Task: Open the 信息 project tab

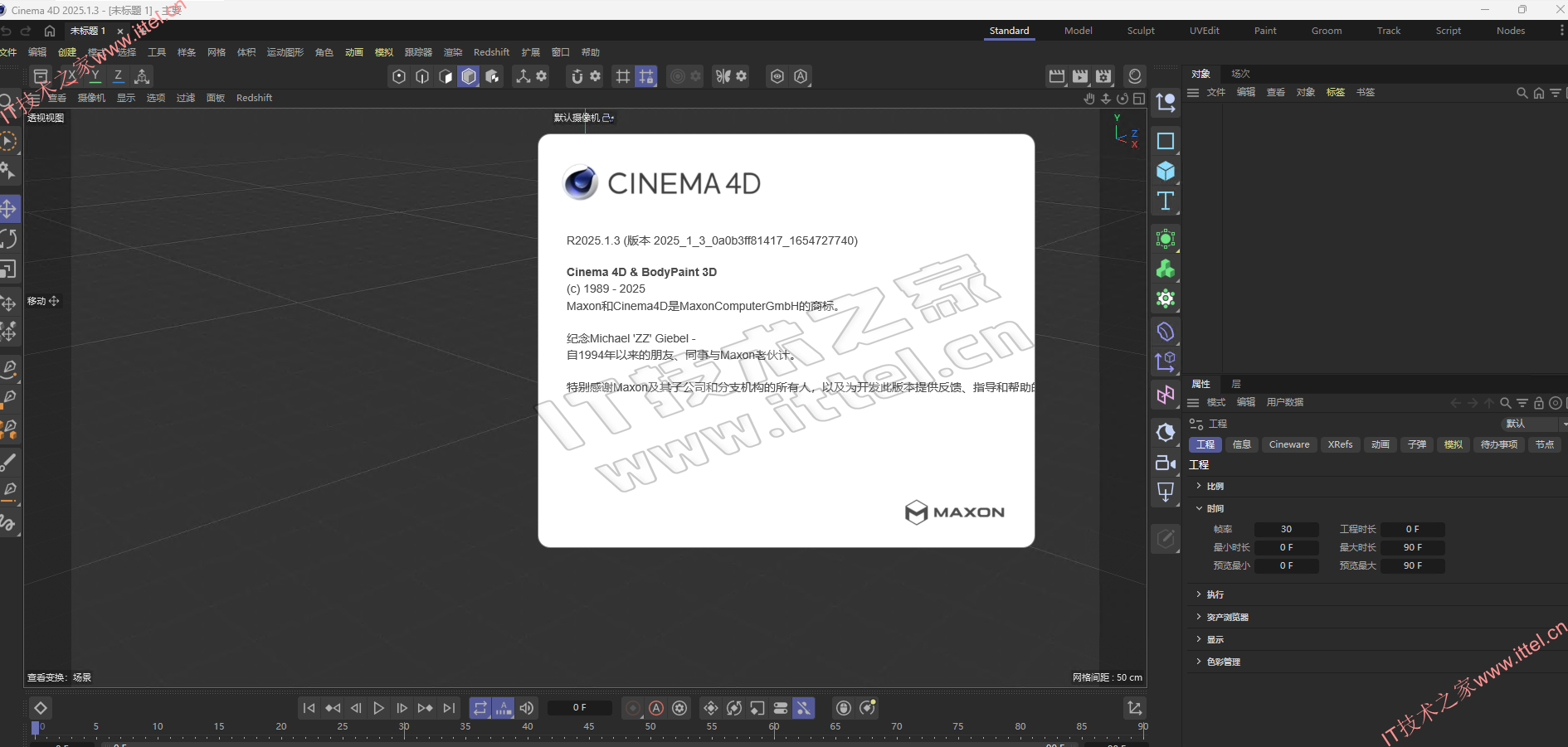Action: [1242, 445]
